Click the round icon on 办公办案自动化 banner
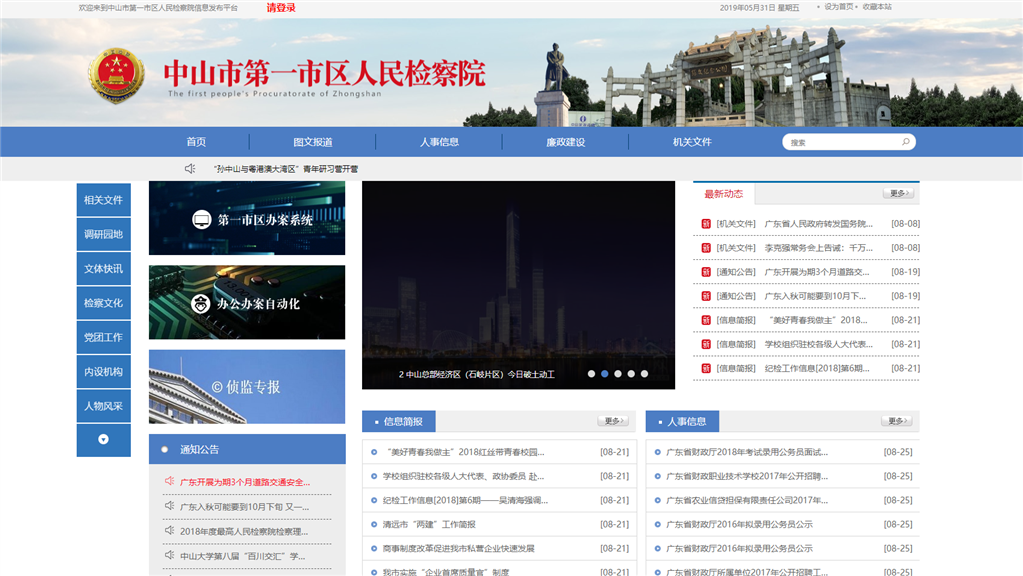Screen dimensions: 1023x576 click(200, 303)
